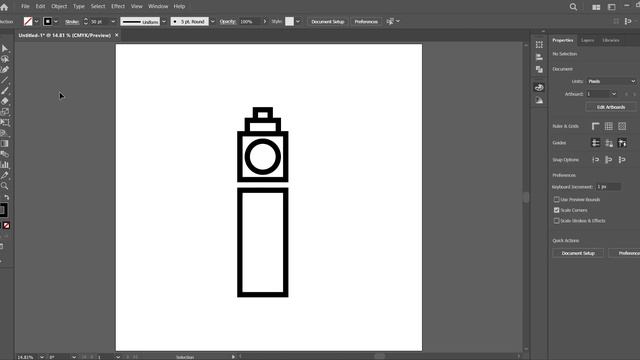Select the Eraser tool
The image size is (640, 360).
point(5,101)
